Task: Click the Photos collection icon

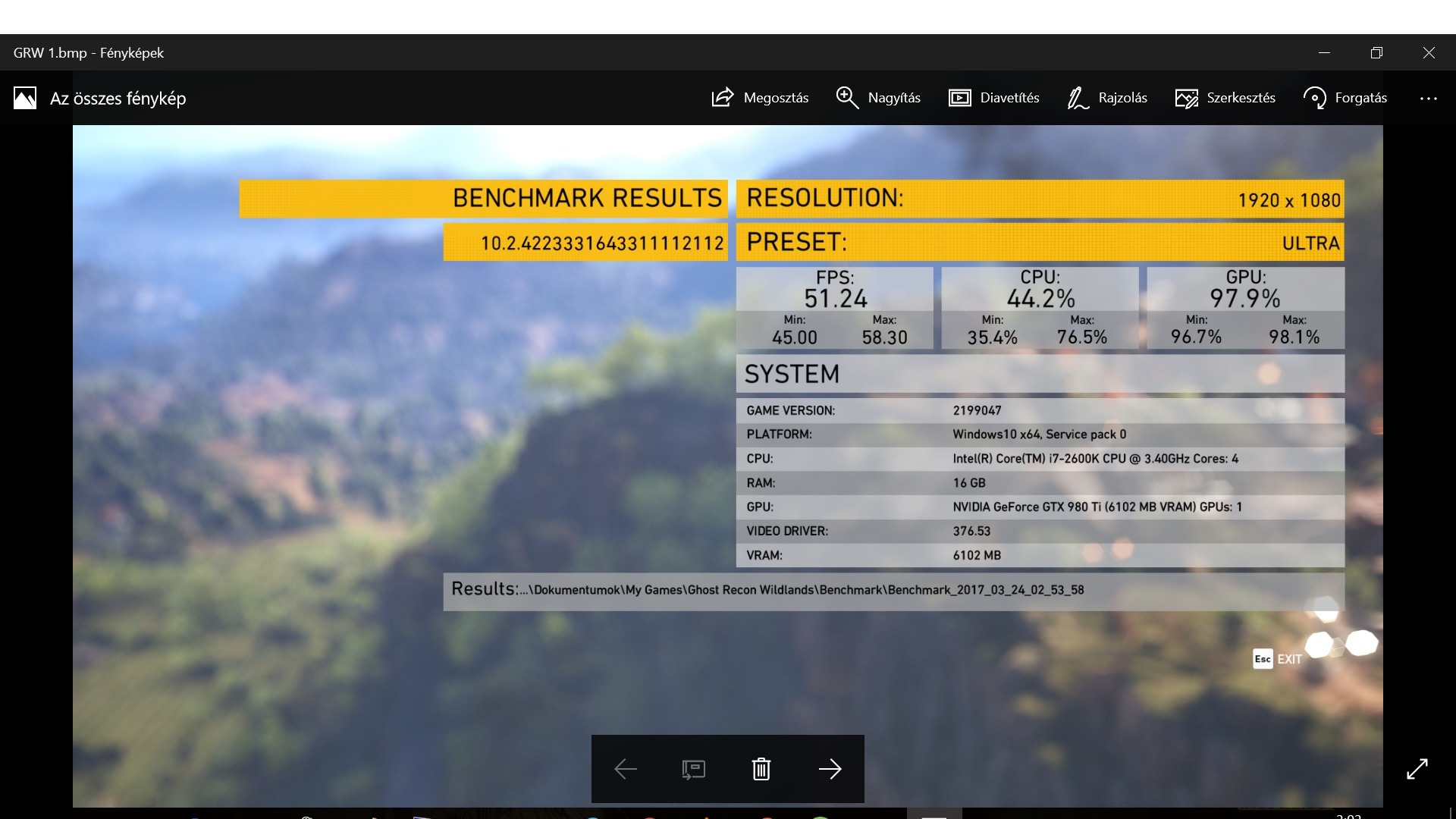Action: tap(24, 98)
